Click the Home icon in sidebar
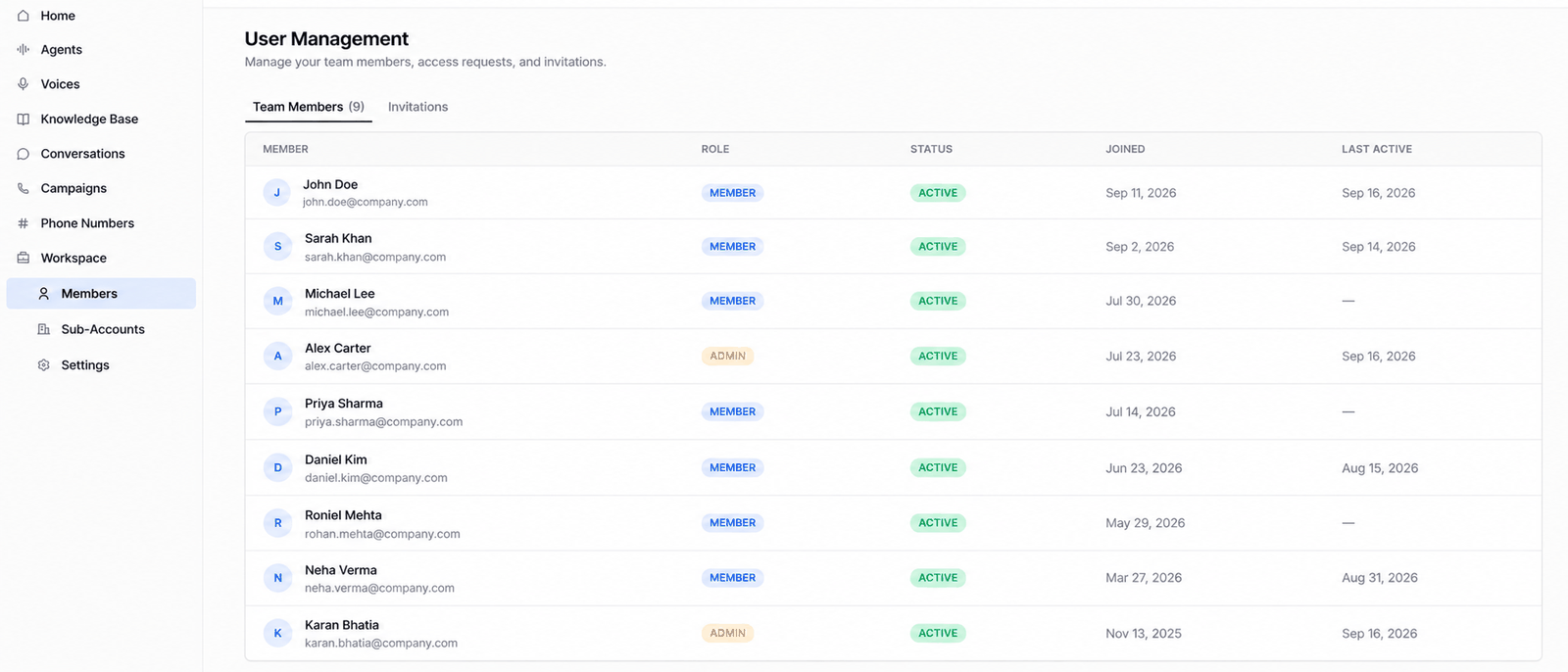The height and width of the screenshot is (672, 1568). pos(23,16)
